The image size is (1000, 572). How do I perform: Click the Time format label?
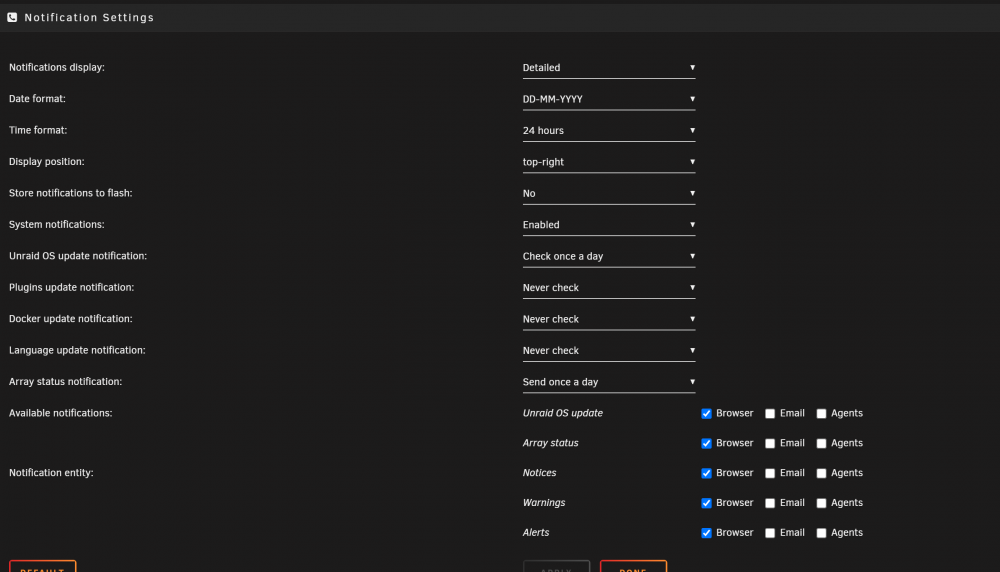pyautogui.click(x=38, y=130)
